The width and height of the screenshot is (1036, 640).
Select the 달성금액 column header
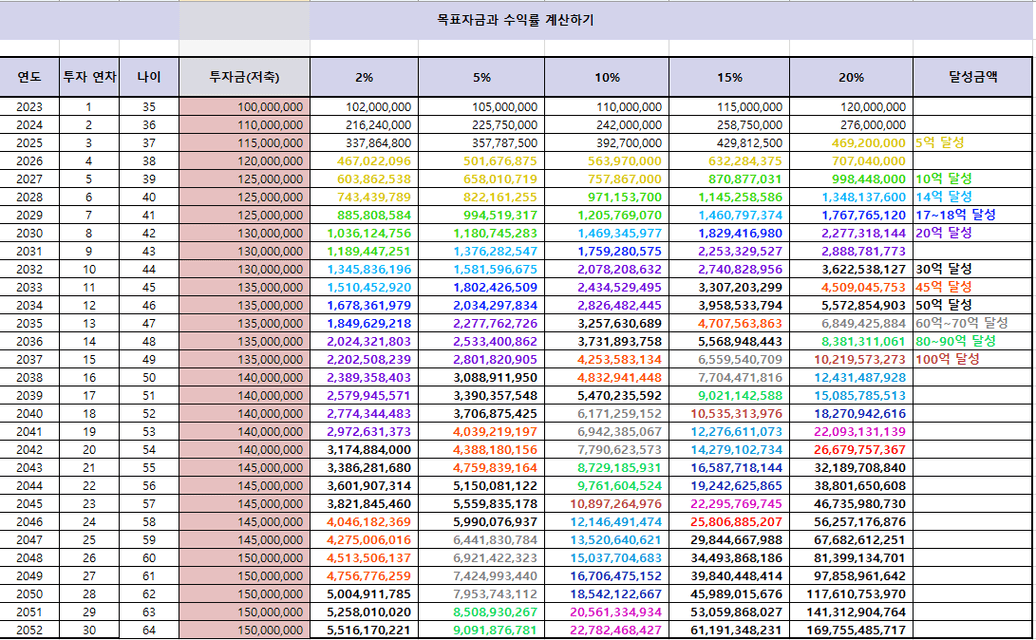pyautogui.click(x=972, y=77)
